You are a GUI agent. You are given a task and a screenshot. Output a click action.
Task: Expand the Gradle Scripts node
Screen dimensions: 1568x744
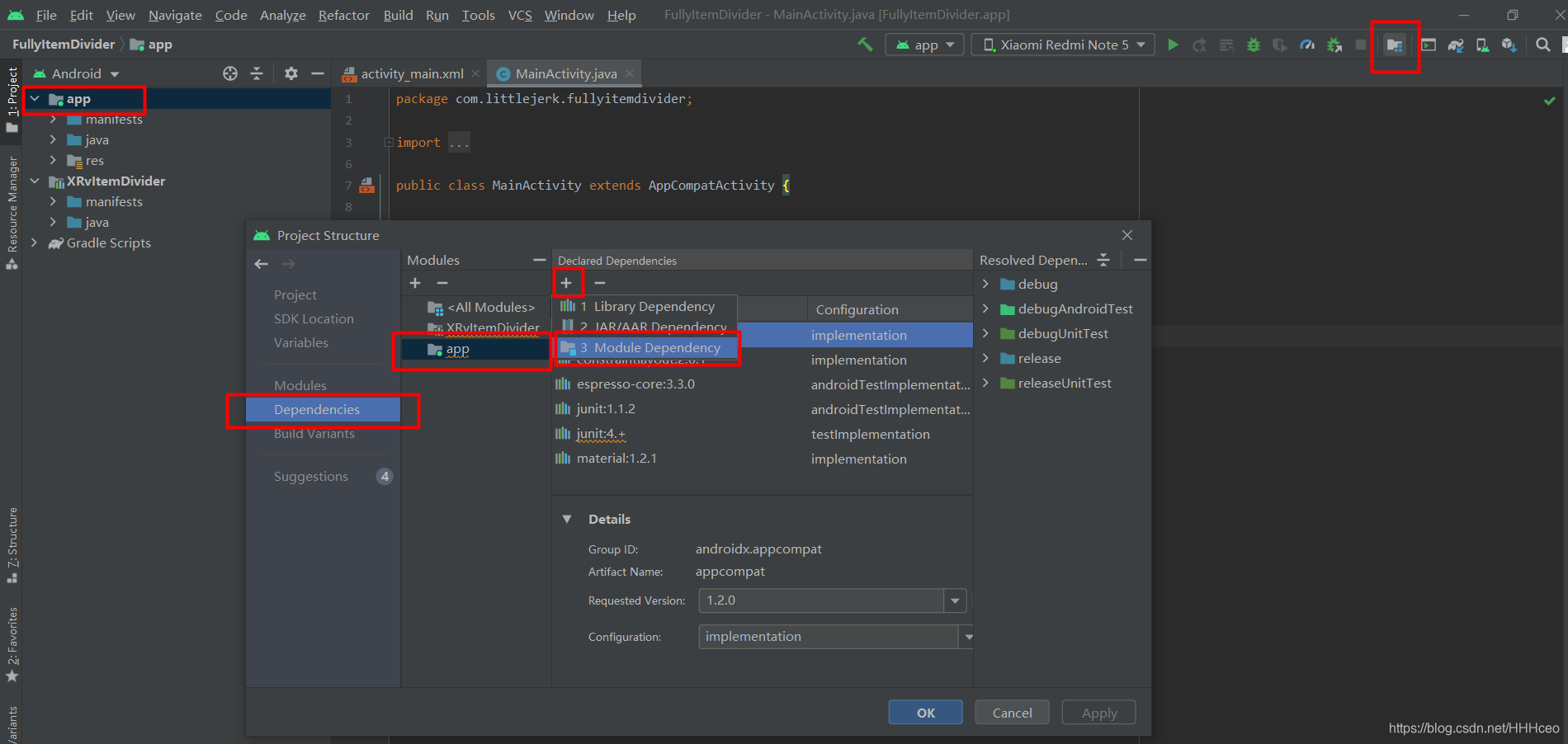[x=35, y=243]
